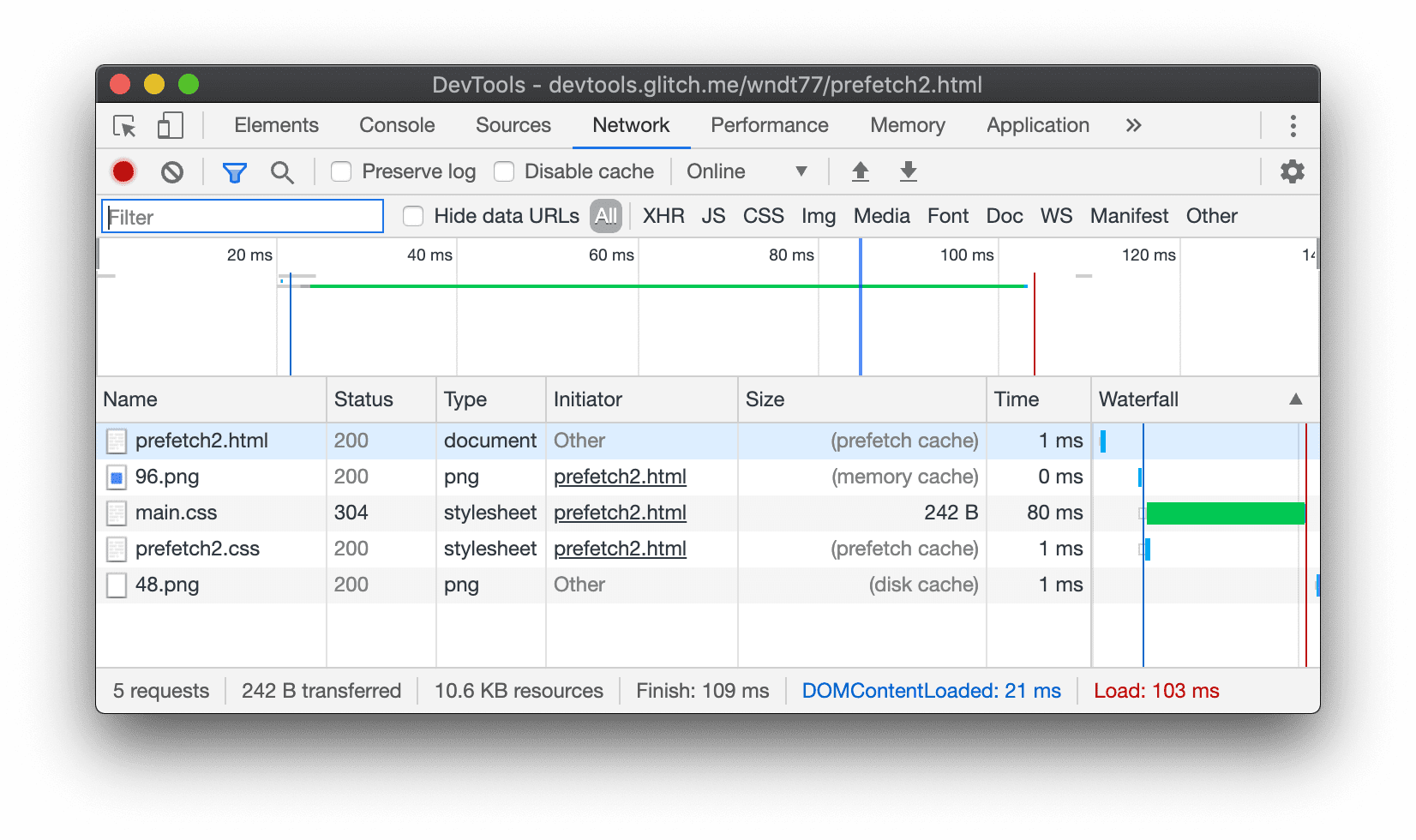Clear the network log
The height and width of the screenshot is (840, 1416).
coord(172,171)
